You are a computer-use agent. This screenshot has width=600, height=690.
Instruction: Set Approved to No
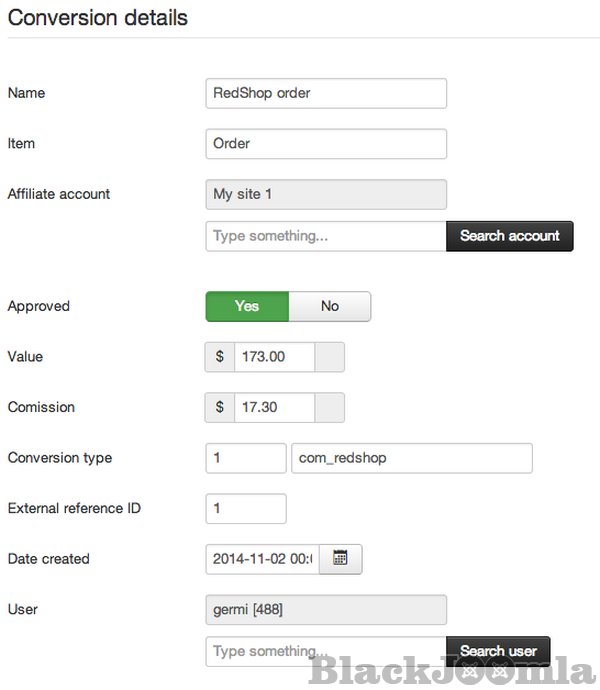[x=330, y=306]
